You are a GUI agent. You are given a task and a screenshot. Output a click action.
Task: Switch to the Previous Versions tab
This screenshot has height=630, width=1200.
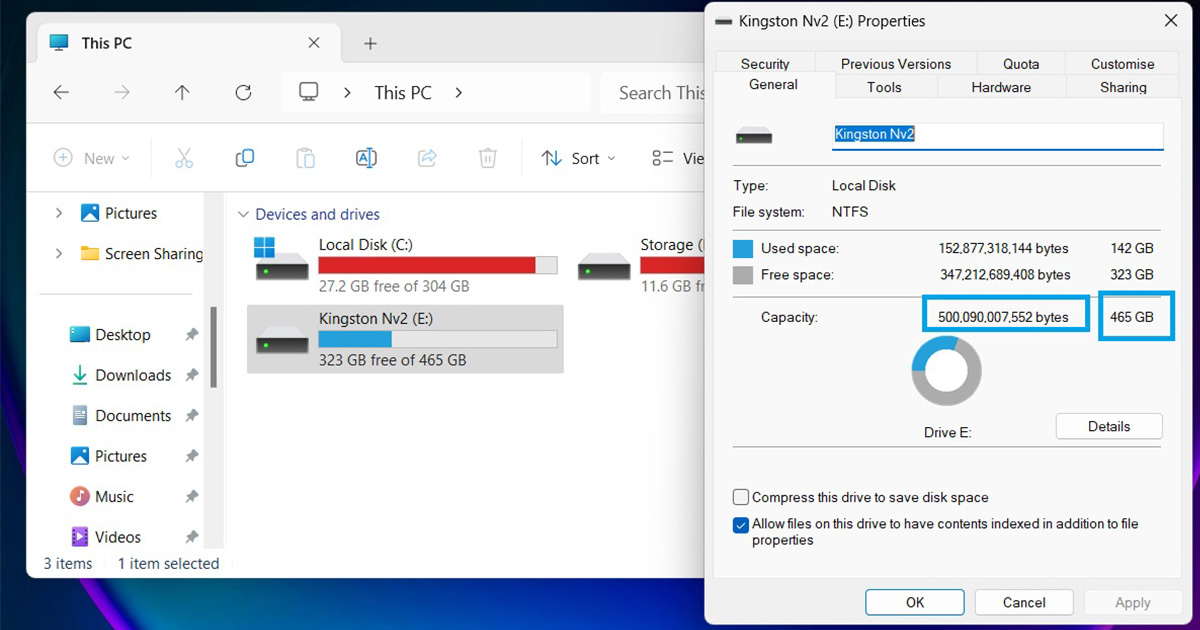pos(896,64)
